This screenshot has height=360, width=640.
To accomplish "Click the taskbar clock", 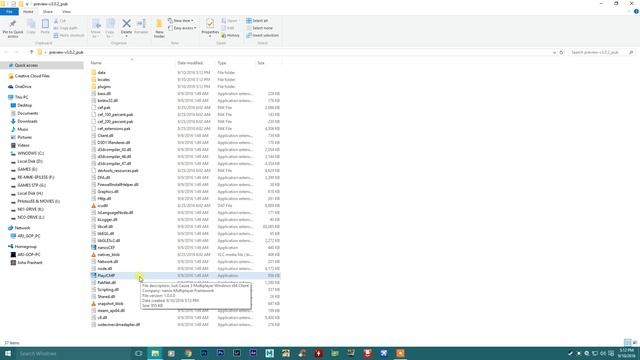I will click(x=626, y=353).
